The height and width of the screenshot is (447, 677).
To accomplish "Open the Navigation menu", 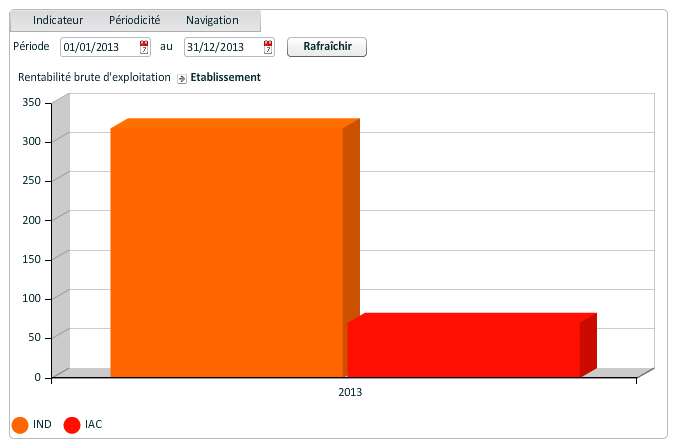I will click(x=212, y=20).
